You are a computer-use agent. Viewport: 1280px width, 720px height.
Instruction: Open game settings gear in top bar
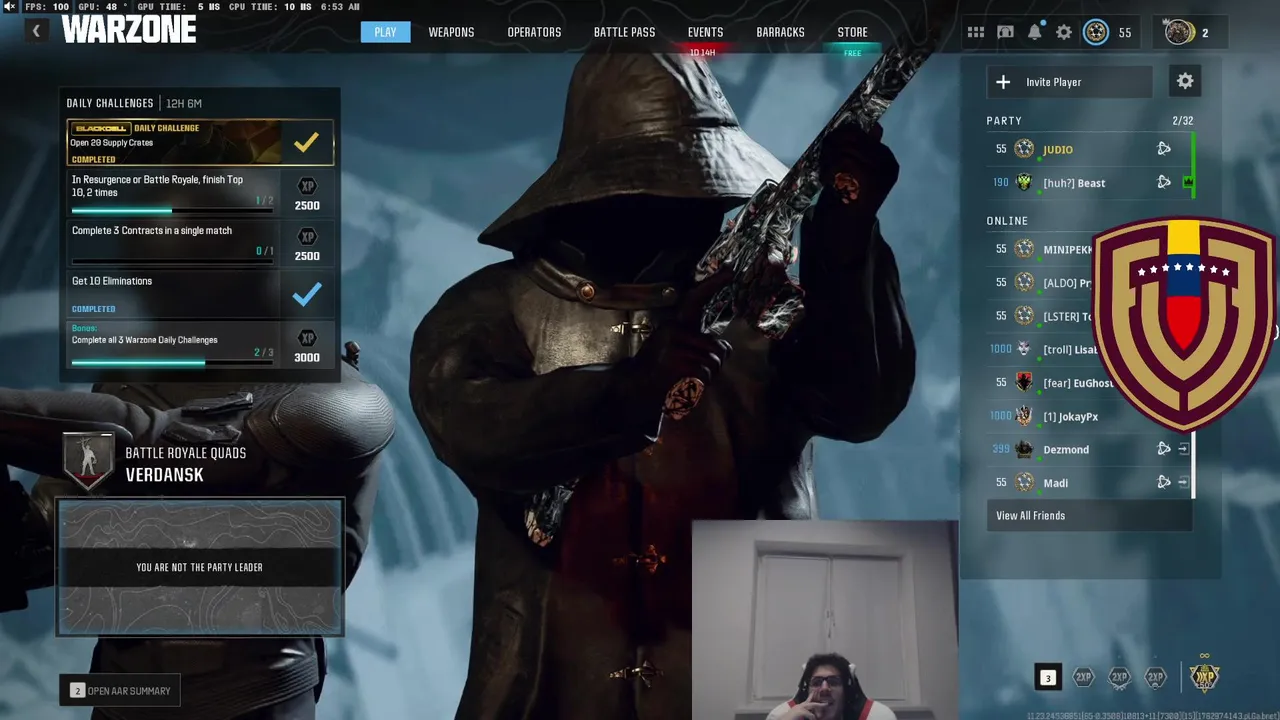click(x=1064, y=32)
